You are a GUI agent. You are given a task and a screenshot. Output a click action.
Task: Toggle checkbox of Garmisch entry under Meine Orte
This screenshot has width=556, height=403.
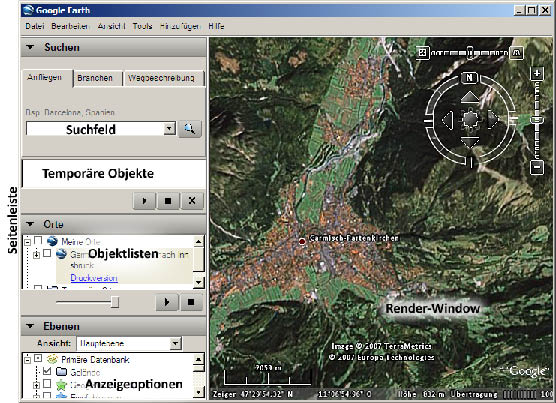coord(47,253)
